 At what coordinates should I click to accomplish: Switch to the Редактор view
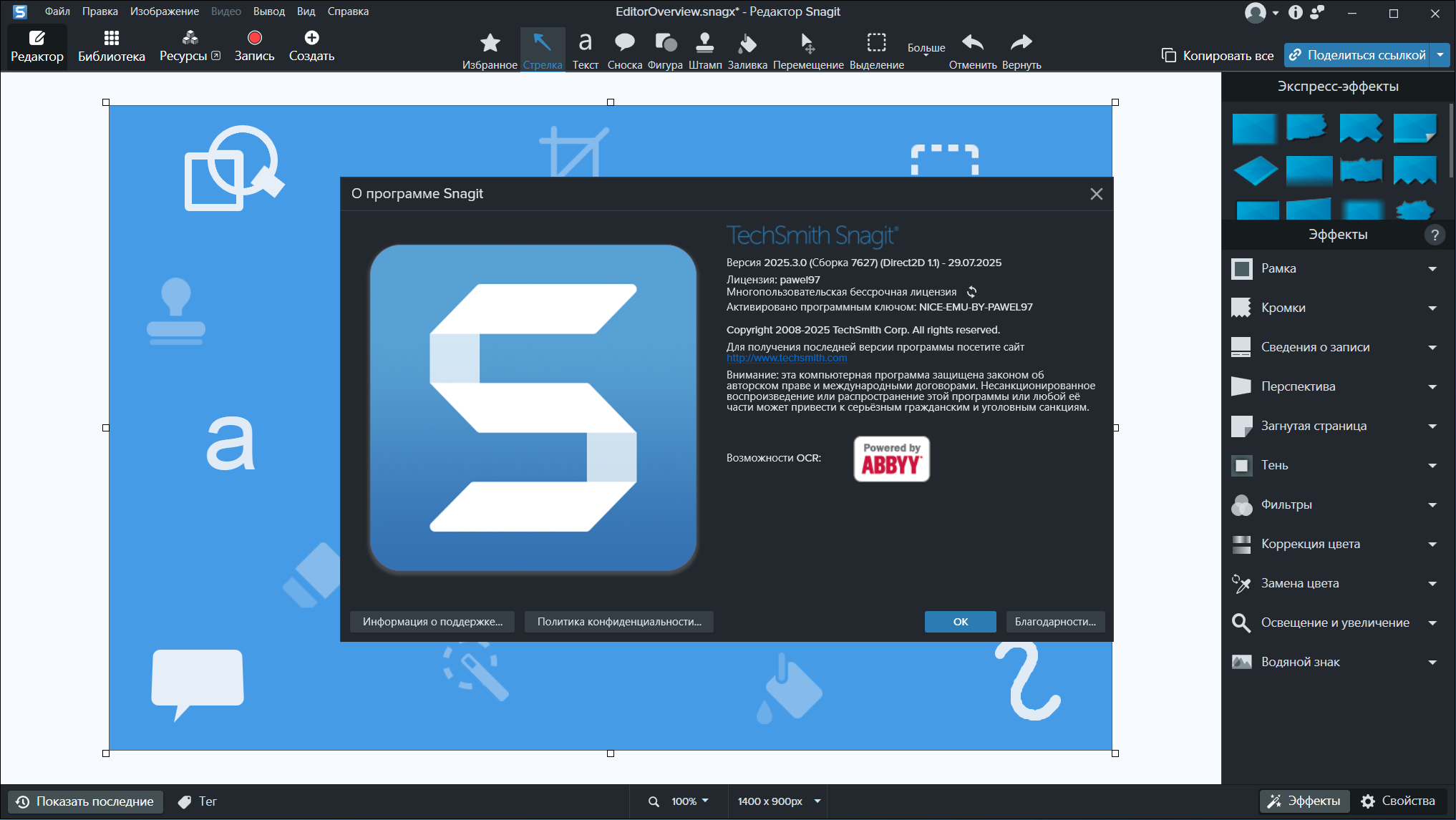click(x=37, y=46)
